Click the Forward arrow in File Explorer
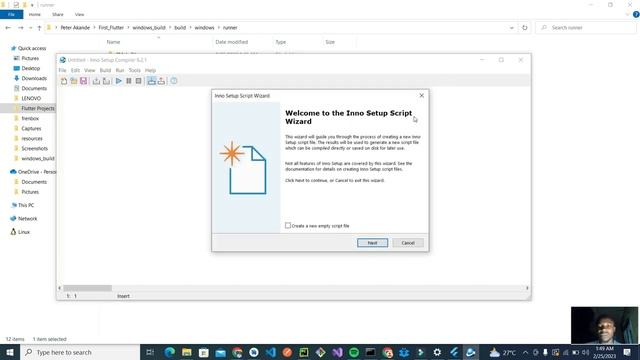The height and width of the screenshot is (360, 640). (20, 28)
